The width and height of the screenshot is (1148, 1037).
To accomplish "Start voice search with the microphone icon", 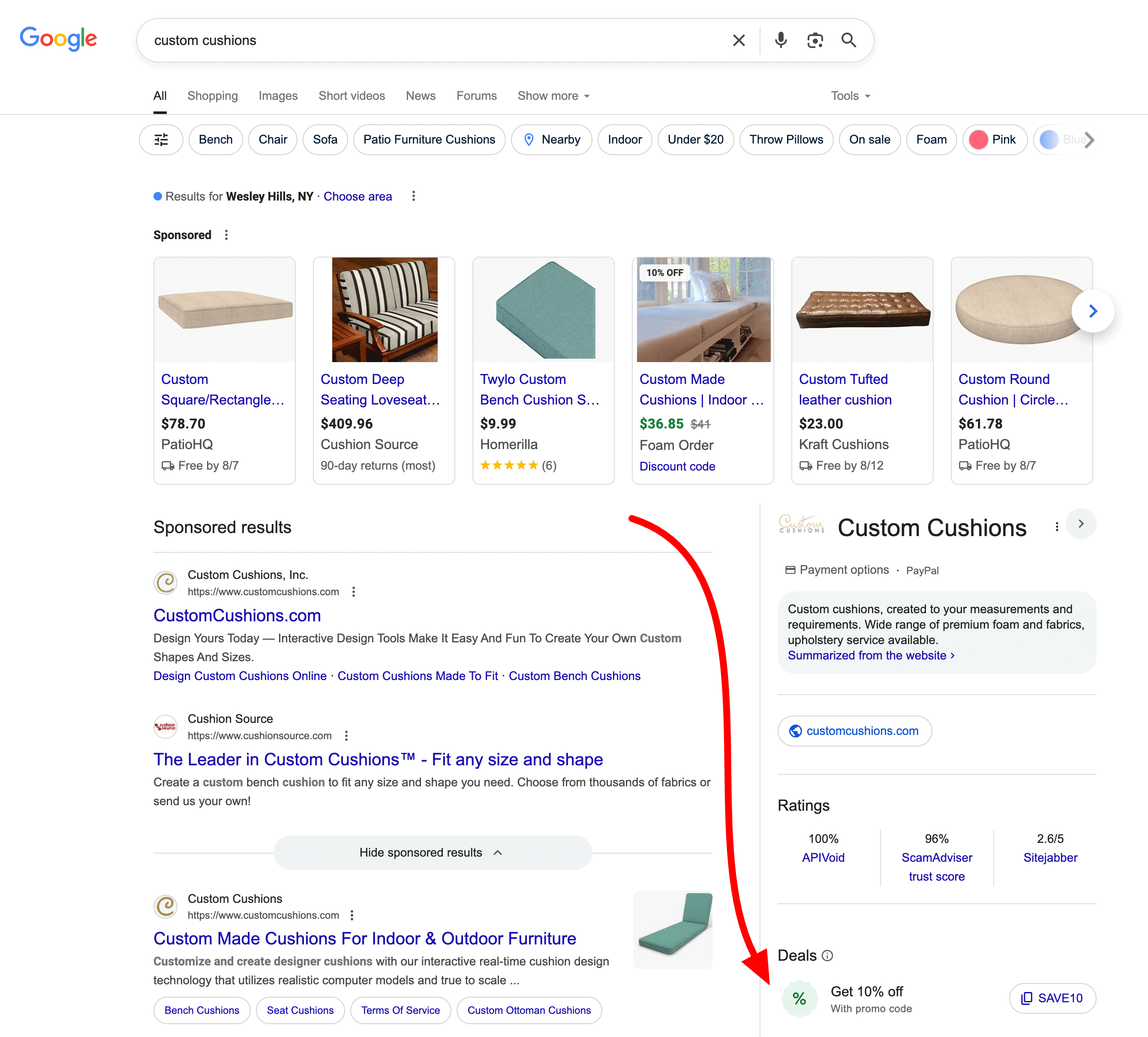I will pos(781,40).
